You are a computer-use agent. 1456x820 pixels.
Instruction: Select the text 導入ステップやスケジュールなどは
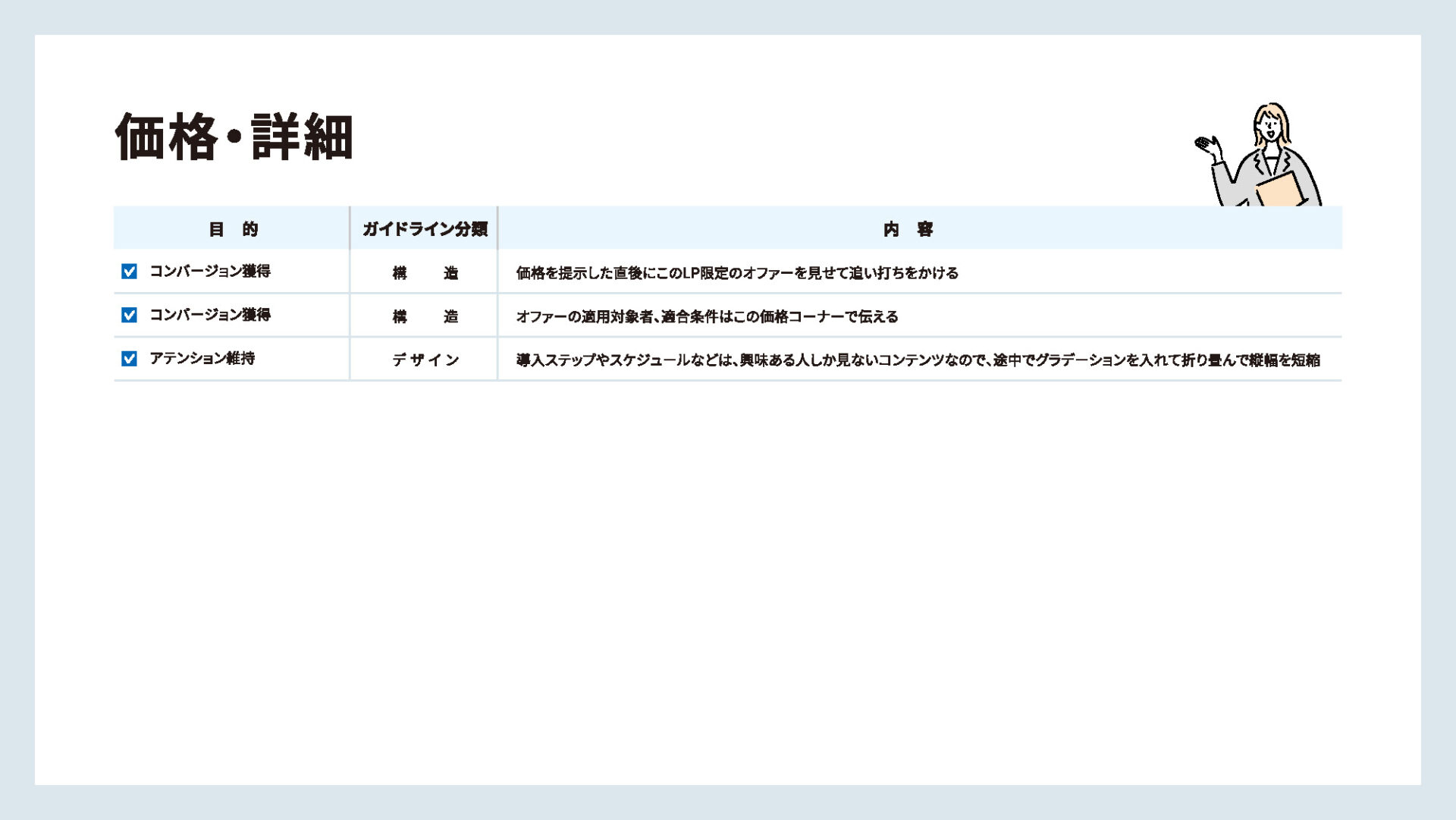[623, 360]
